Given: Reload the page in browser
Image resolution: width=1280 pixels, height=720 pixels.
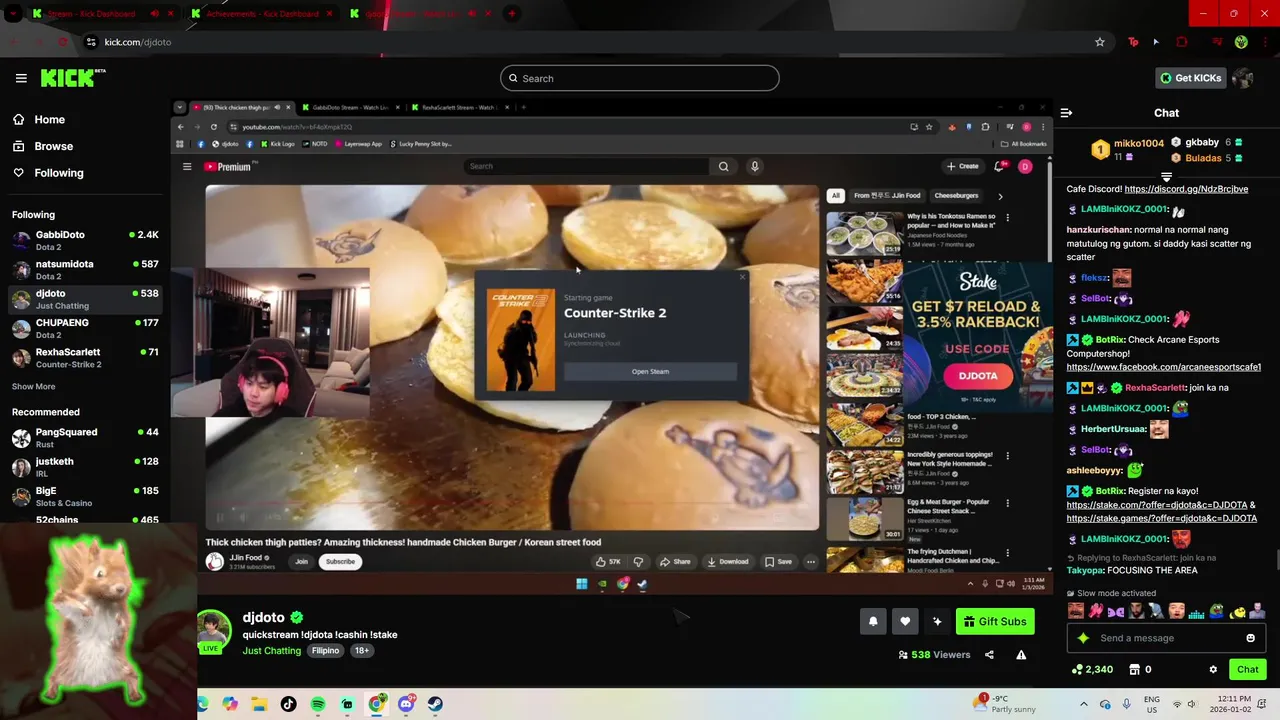Looking at the screenshot, I should pyautogui.click(x=62, y=42).
